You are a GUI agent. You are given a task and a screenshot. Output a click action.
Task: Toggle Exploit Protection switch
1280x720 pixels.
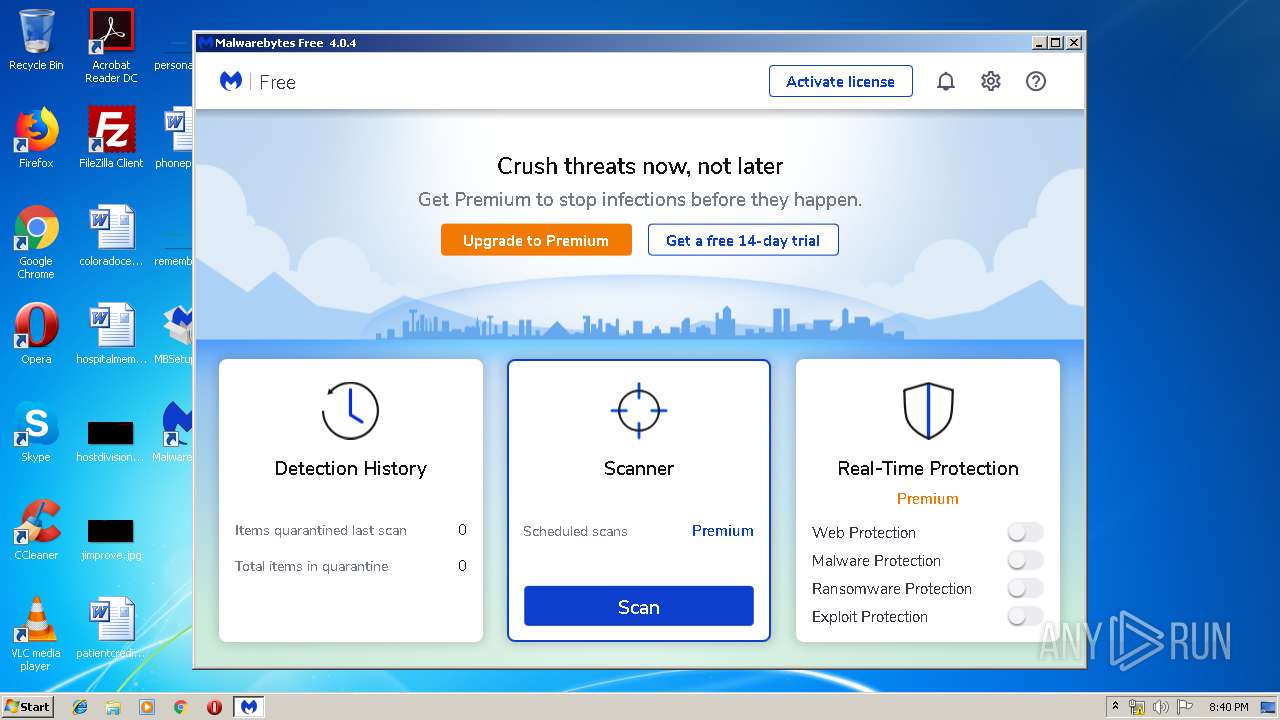click(x=1025, y=616)
